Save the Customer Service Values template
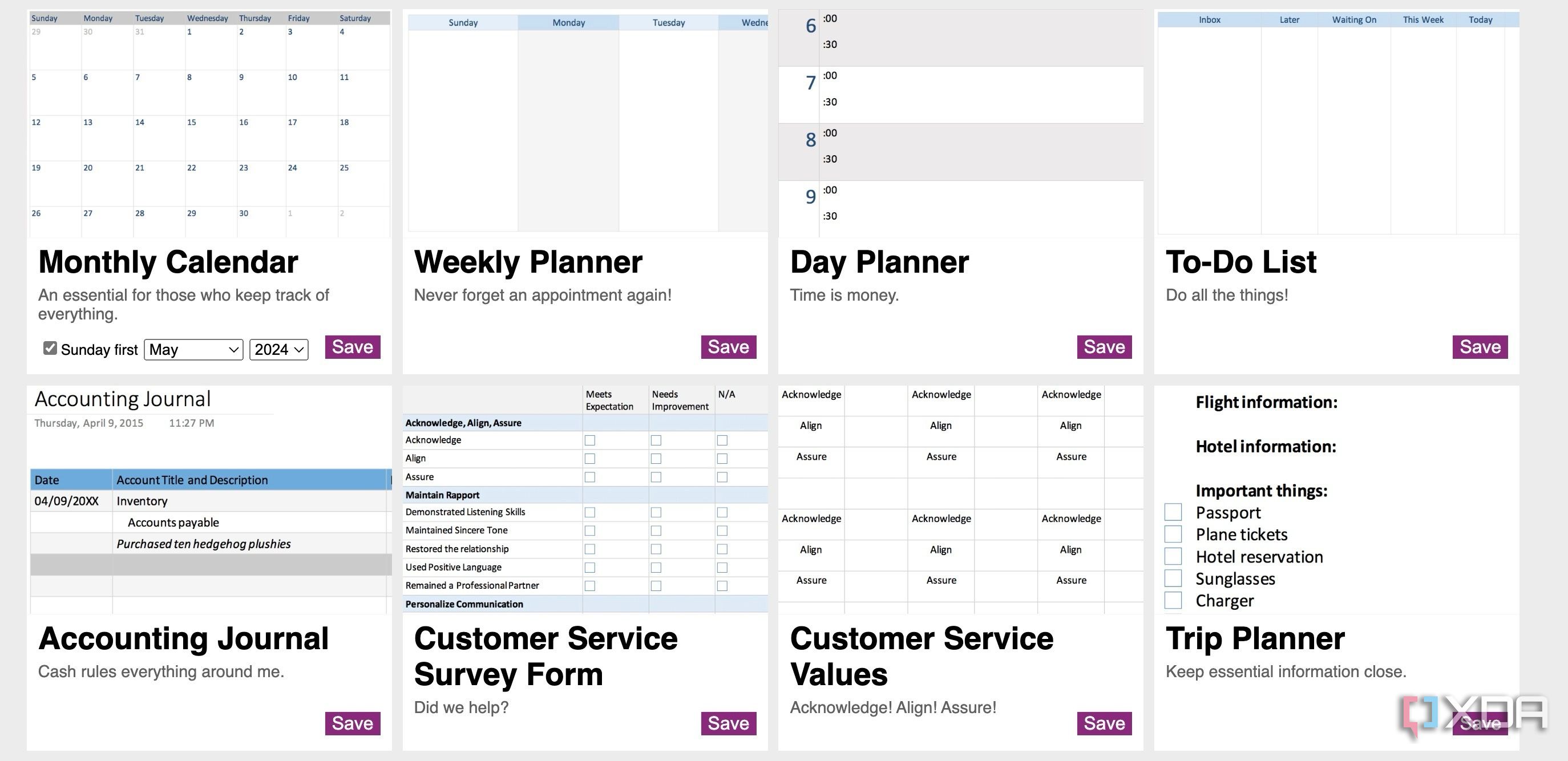Viewport: 1568px width, 761px height. click(1104, 723)
